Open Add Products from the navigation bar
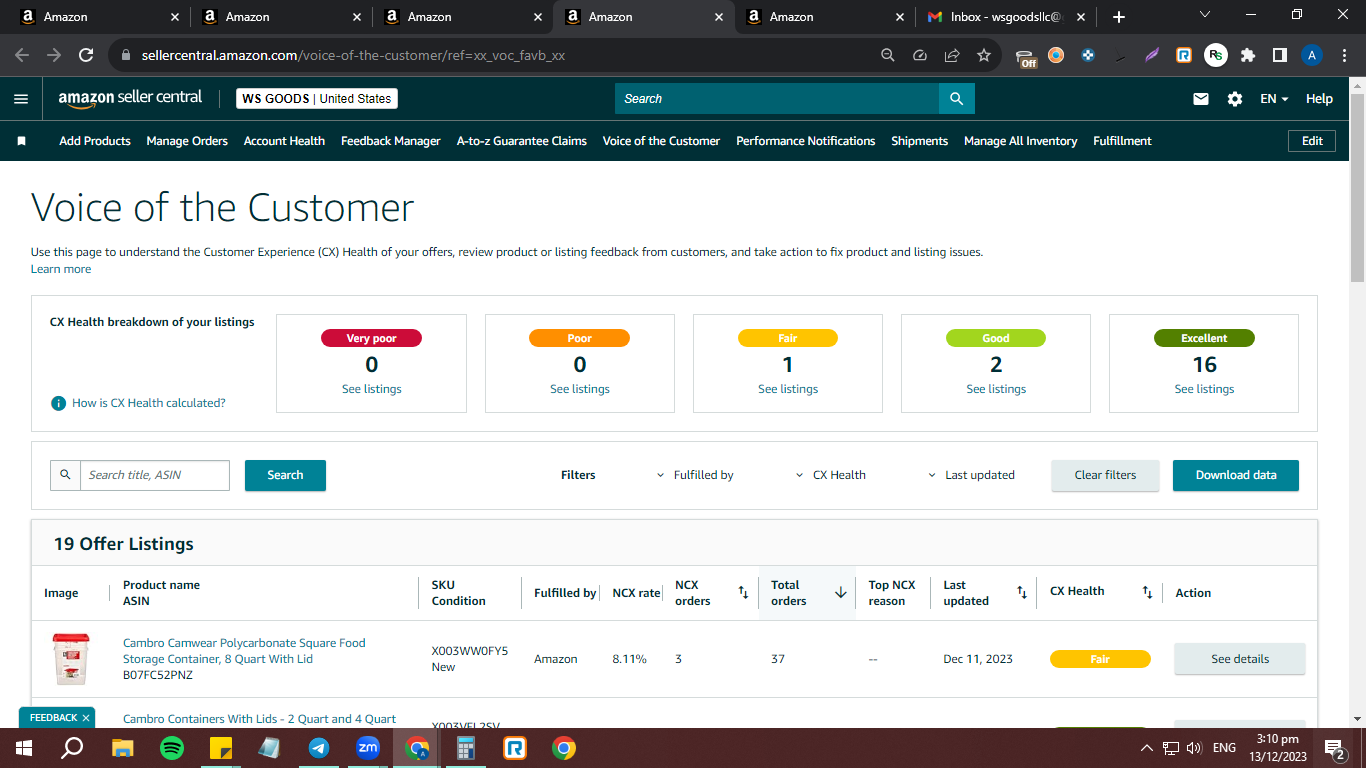 [x=95, y=141]
